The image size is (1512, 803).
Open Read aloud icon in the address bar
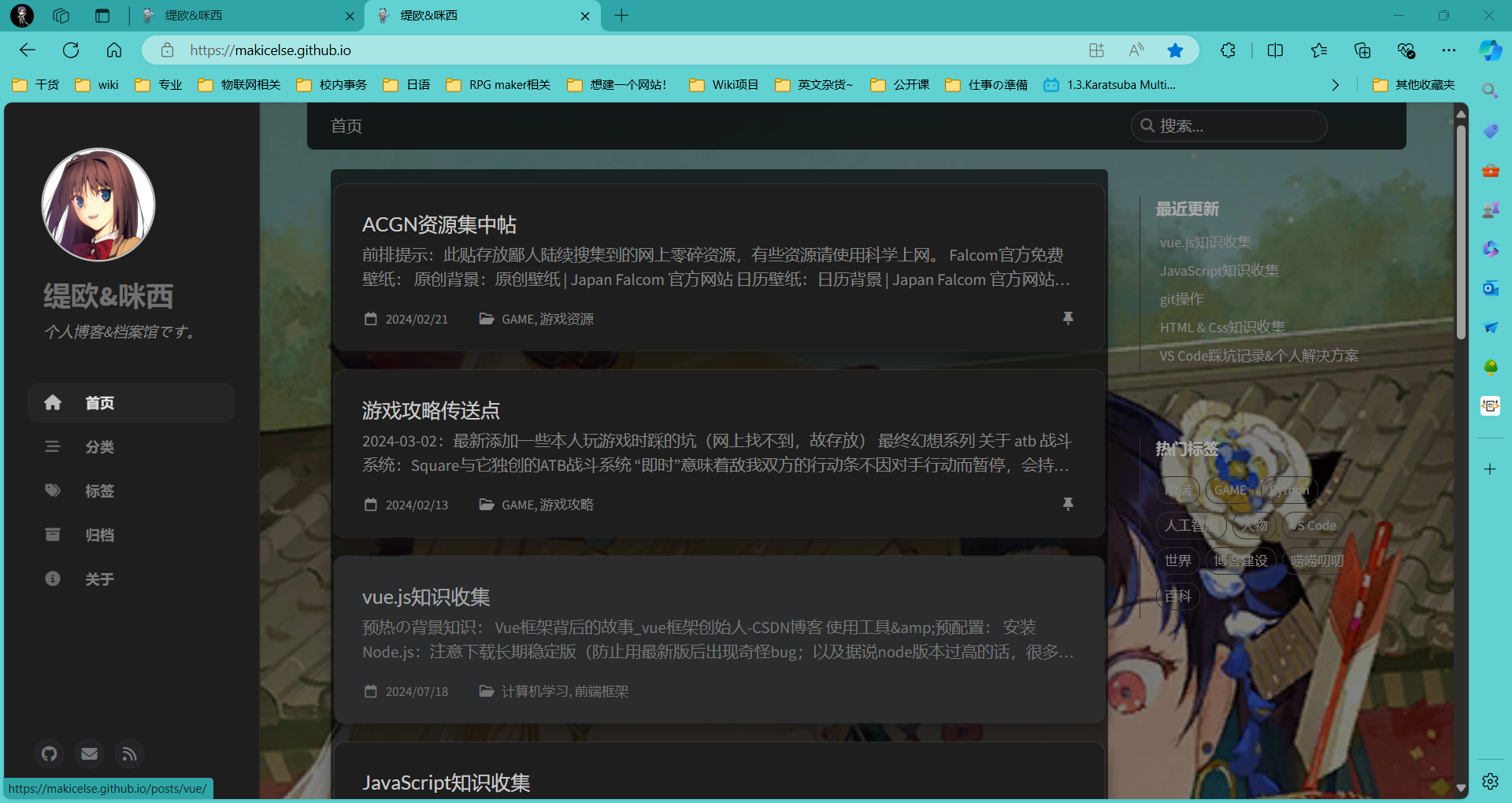tap(1136, 50)
